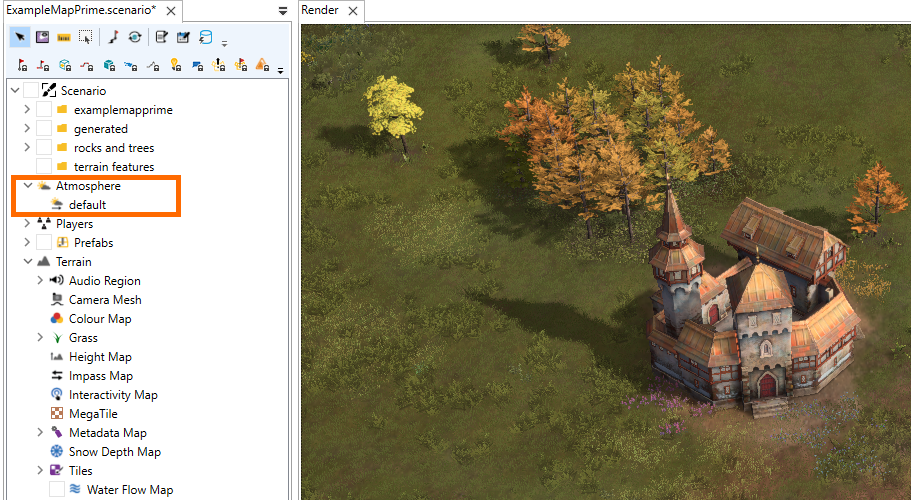Tick the terrain features checkbox
911x500 pixels.
pos(44,167)
